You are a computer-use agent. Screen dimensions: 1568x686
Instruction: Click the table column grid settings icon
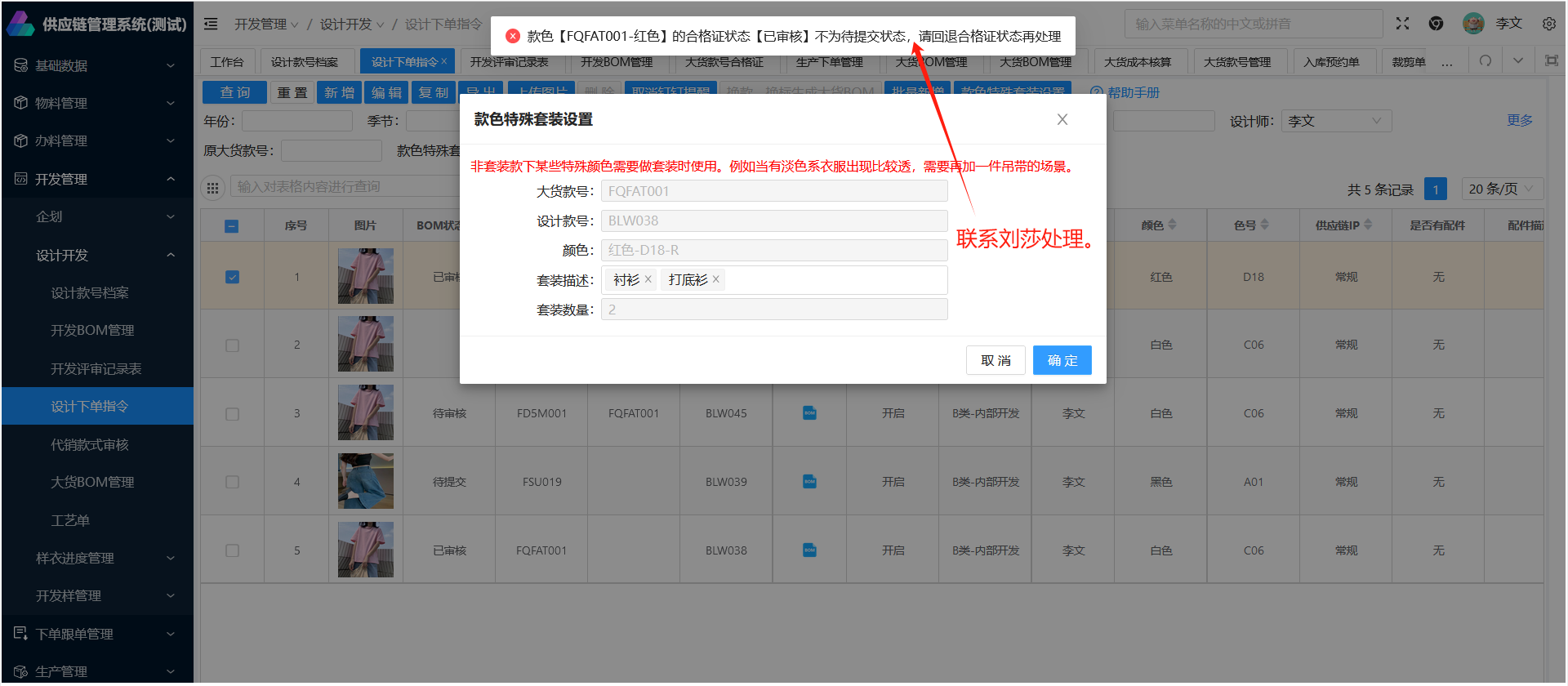(213, 188)
